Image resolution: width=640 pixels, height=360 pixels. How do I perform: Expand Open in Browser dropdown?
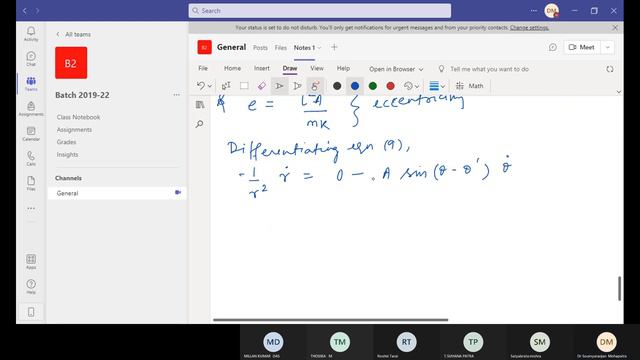click(396, 69)
